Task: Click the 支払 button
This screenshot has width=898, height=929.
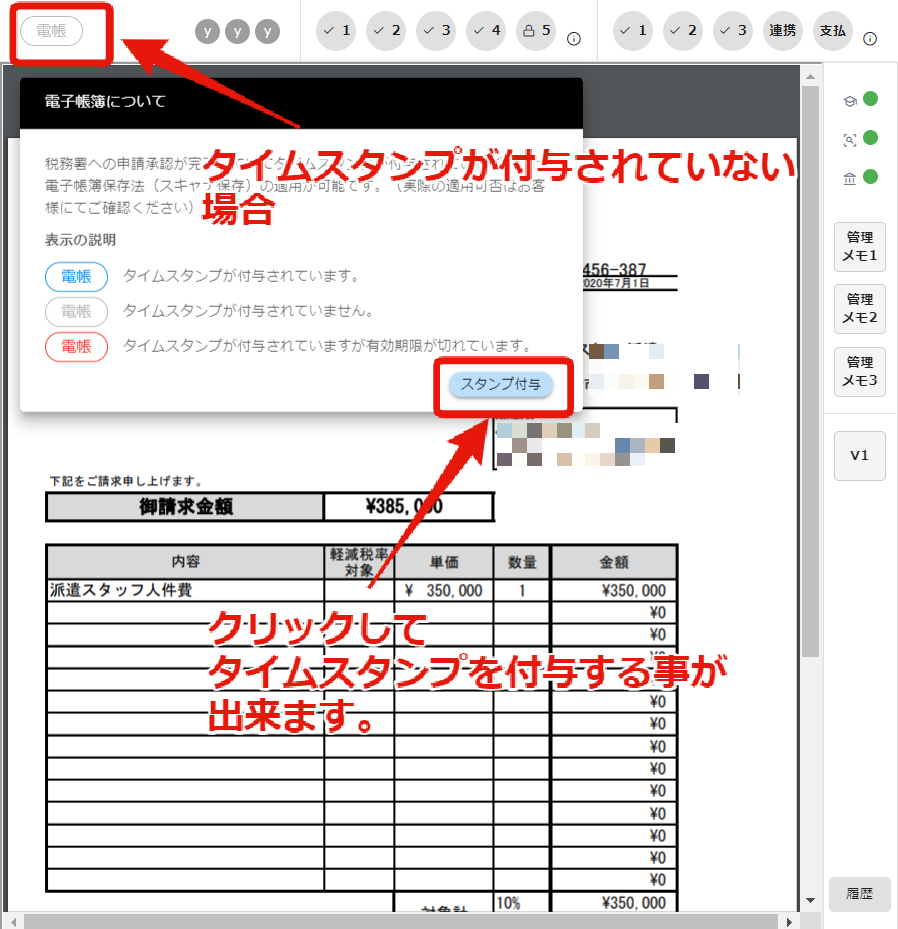Action: [x=832, y=31]
